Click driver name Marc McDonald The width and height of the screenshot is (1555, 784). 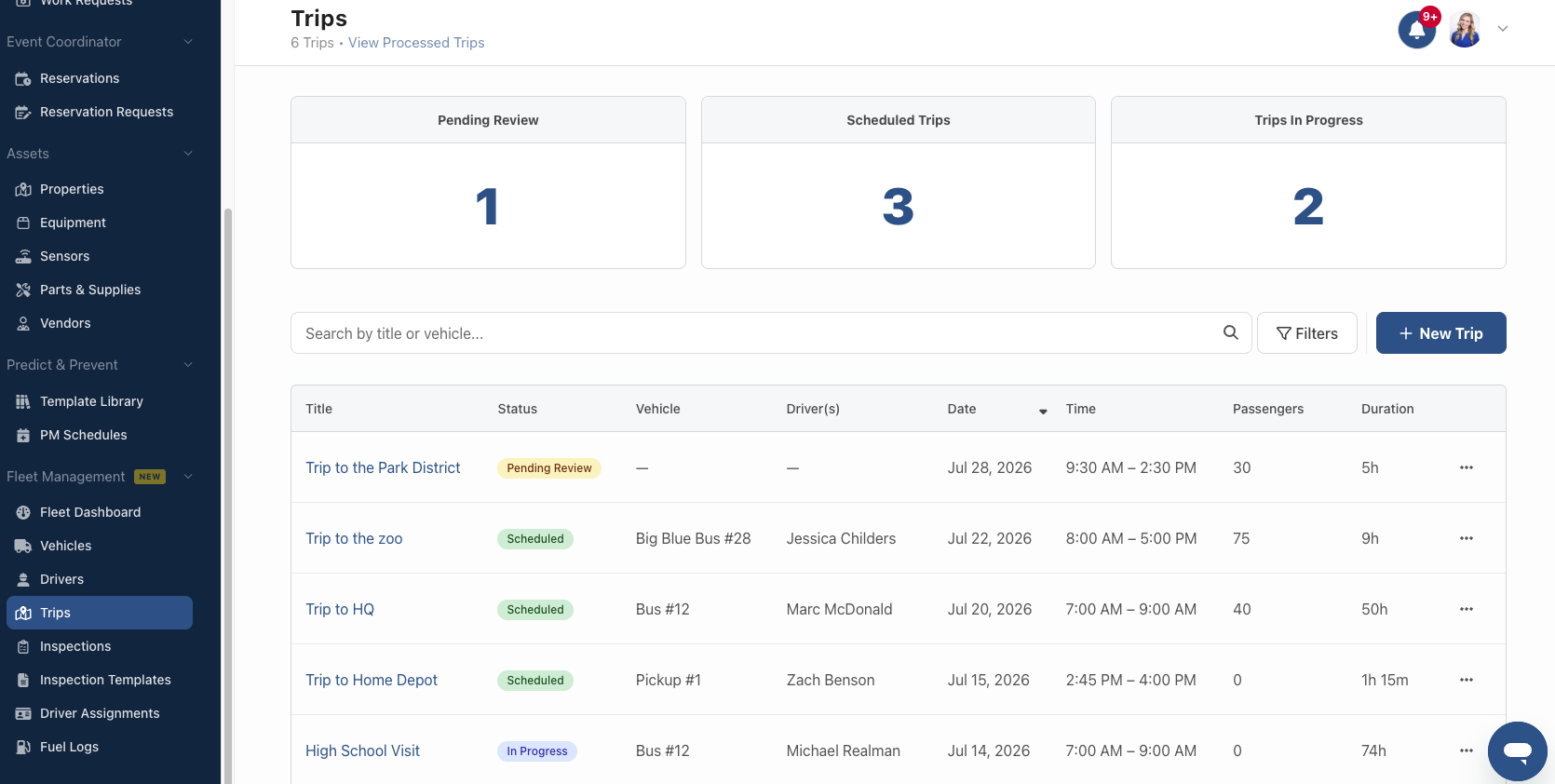(x=839, y=609)
